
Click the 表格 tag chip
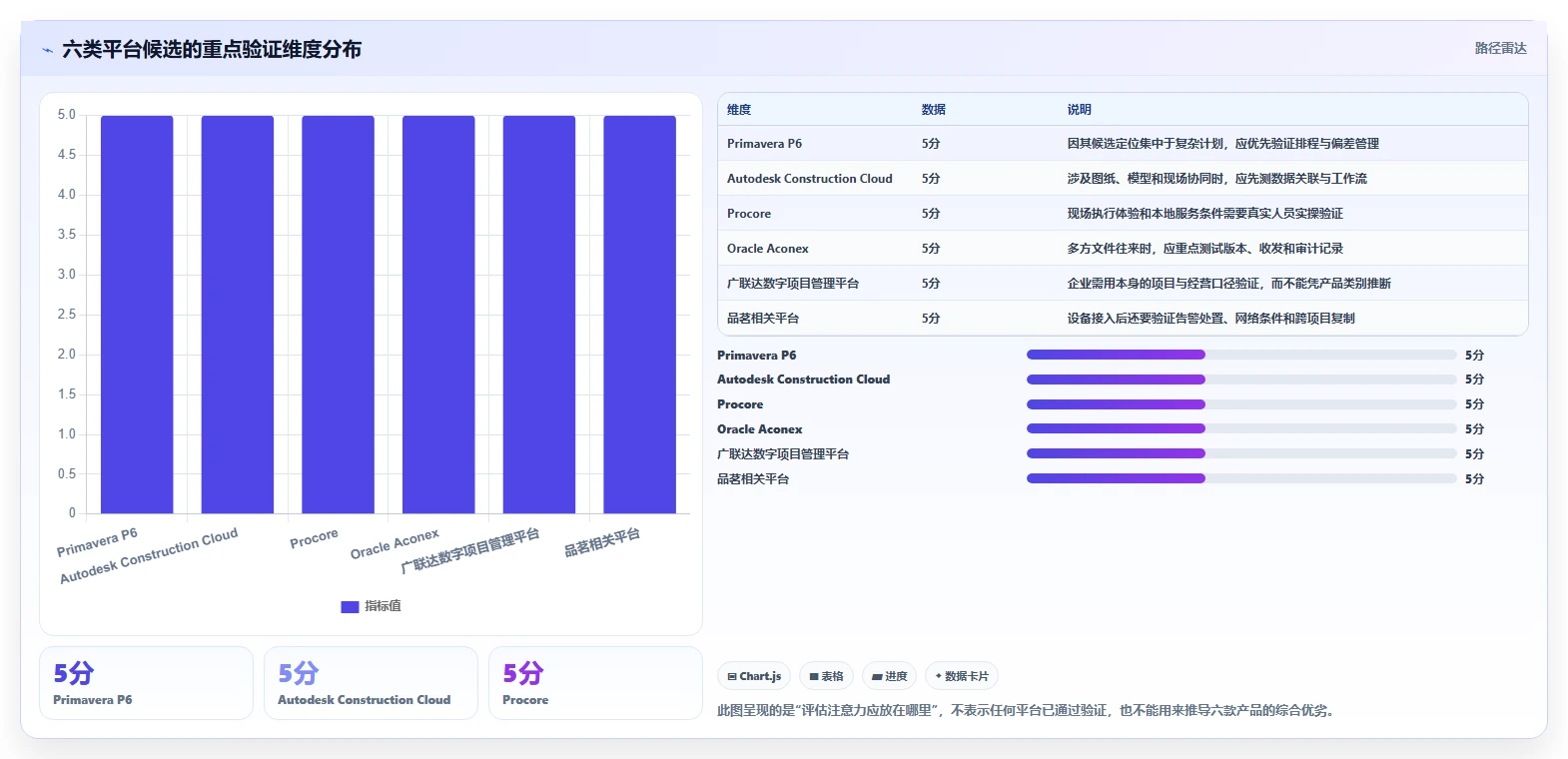[x=826, y=676]
